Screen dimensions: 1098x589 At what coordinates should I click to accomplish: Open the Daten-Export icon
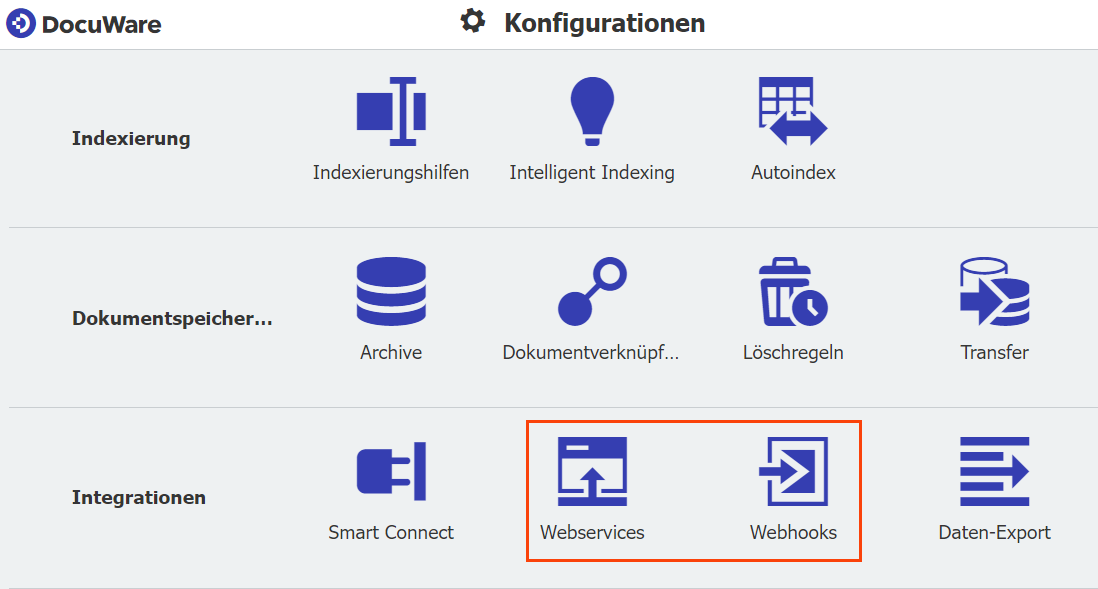(x=994, y=471)
